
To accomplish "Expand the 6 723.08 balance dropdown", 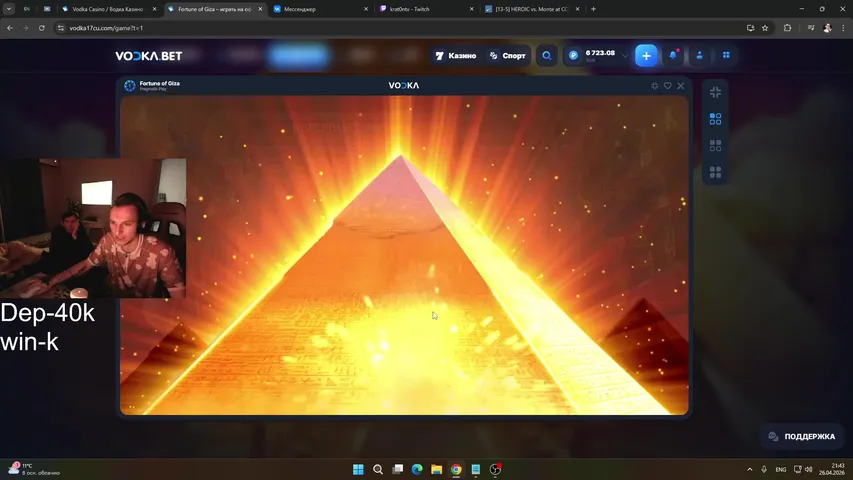I will 625,56.
